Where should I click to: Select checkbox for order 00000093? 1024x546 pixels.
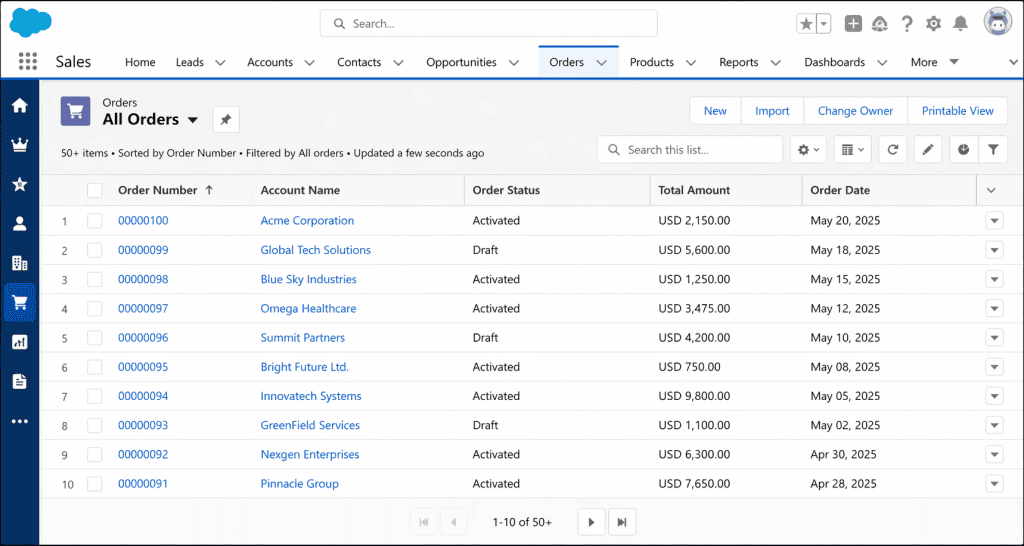pos(95,425)
